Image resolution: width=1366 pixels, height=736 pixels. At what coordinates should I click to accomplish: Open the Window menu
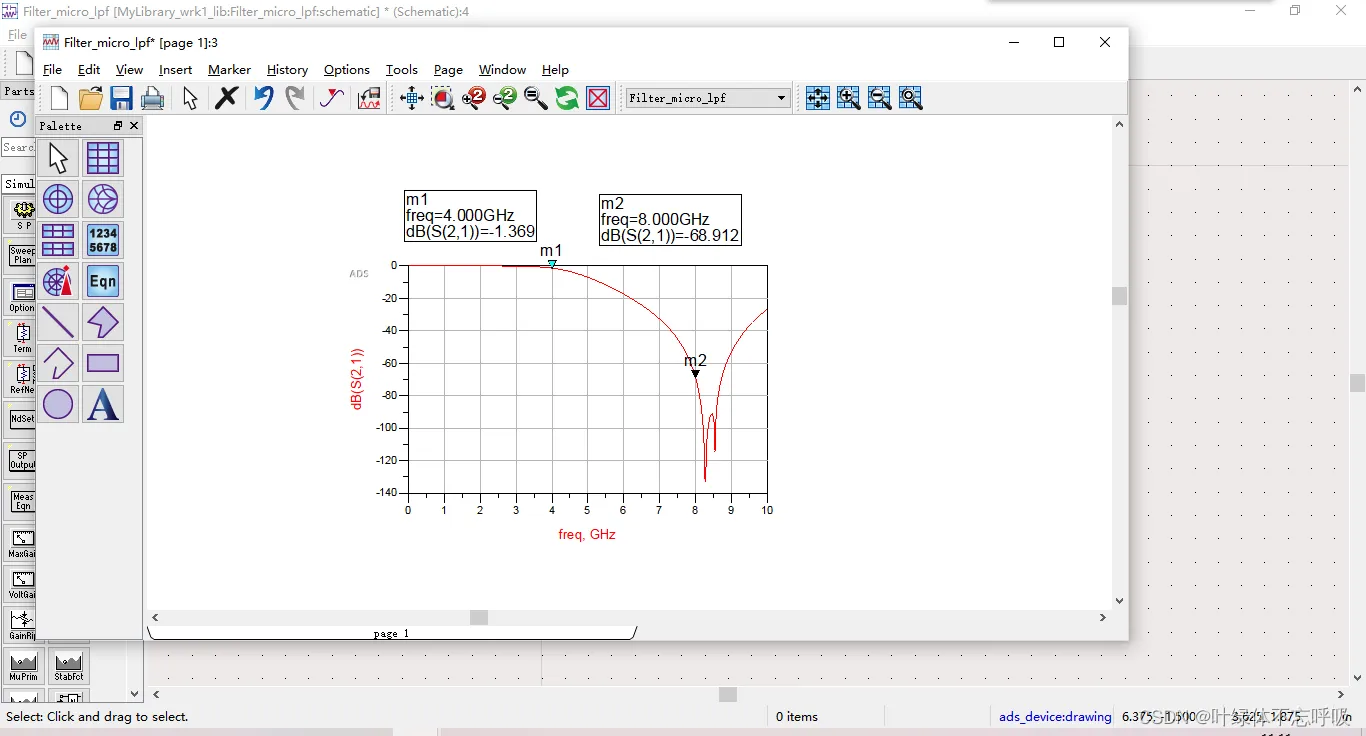coord(502,70)
